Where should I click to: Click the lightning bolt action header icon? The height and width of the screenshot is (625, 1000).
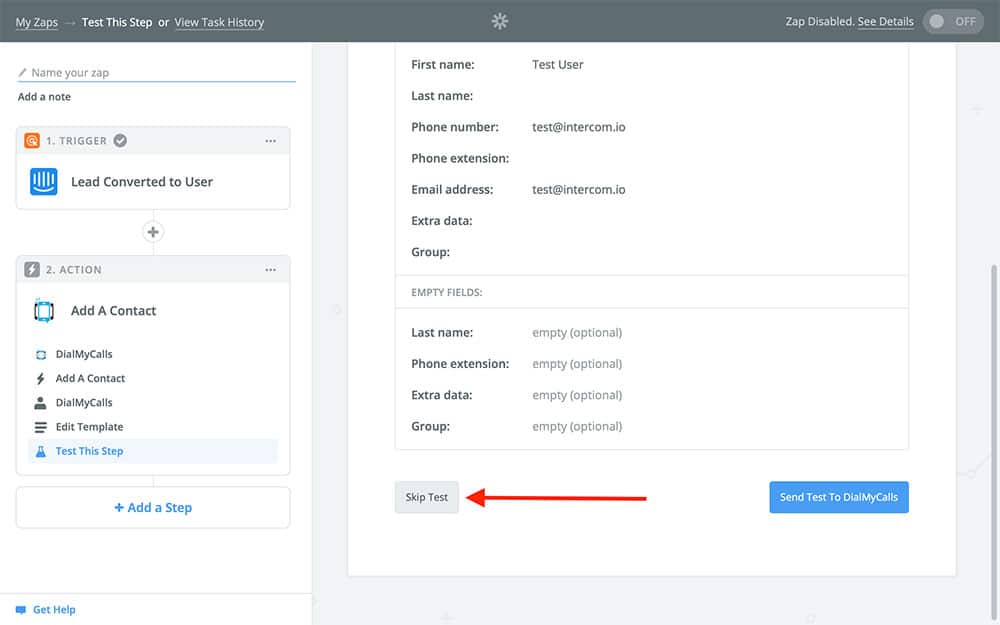[32, 270]
